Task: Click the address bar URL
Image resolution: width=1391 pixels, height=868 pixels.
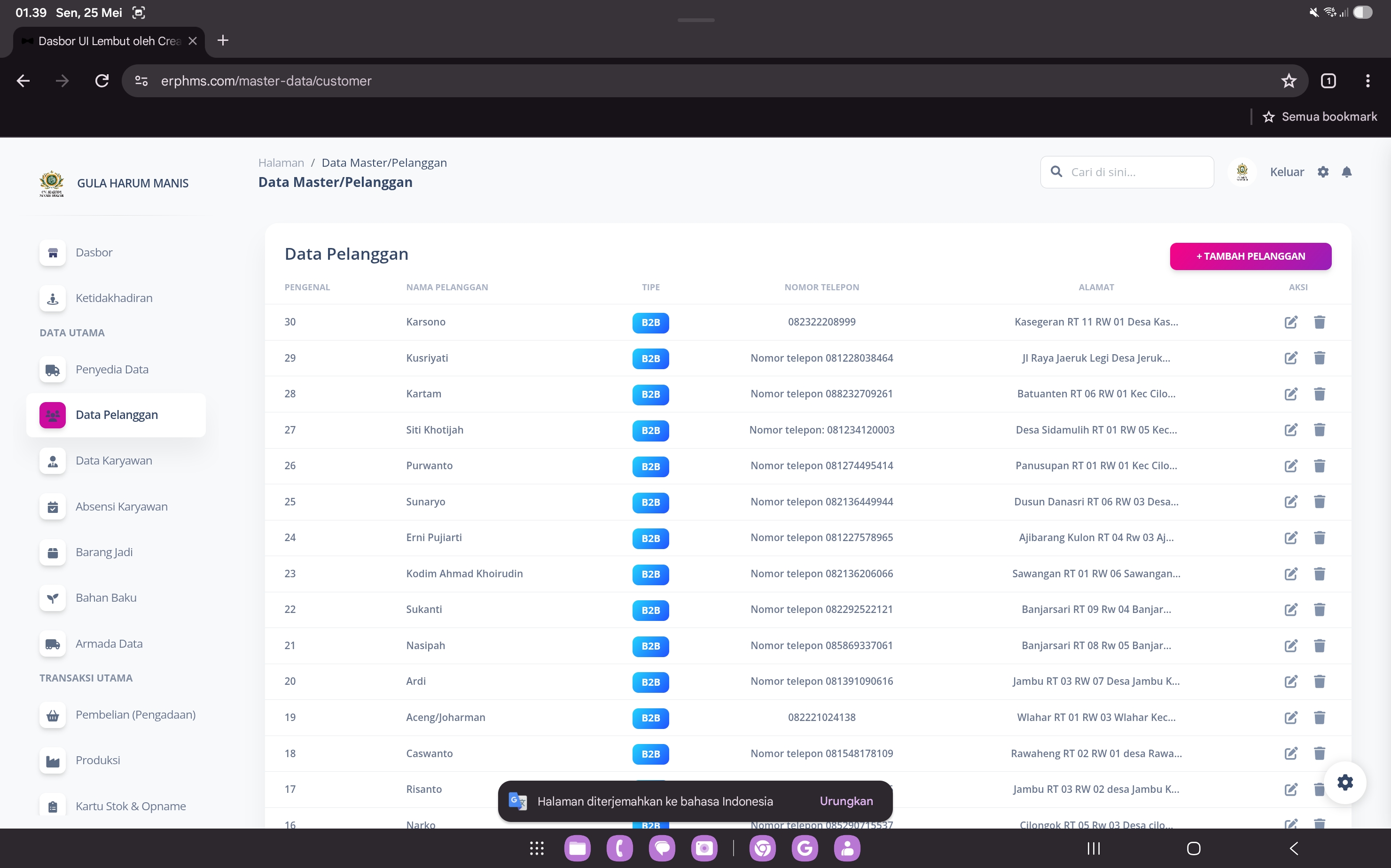Action: click(x=266, y=81)
